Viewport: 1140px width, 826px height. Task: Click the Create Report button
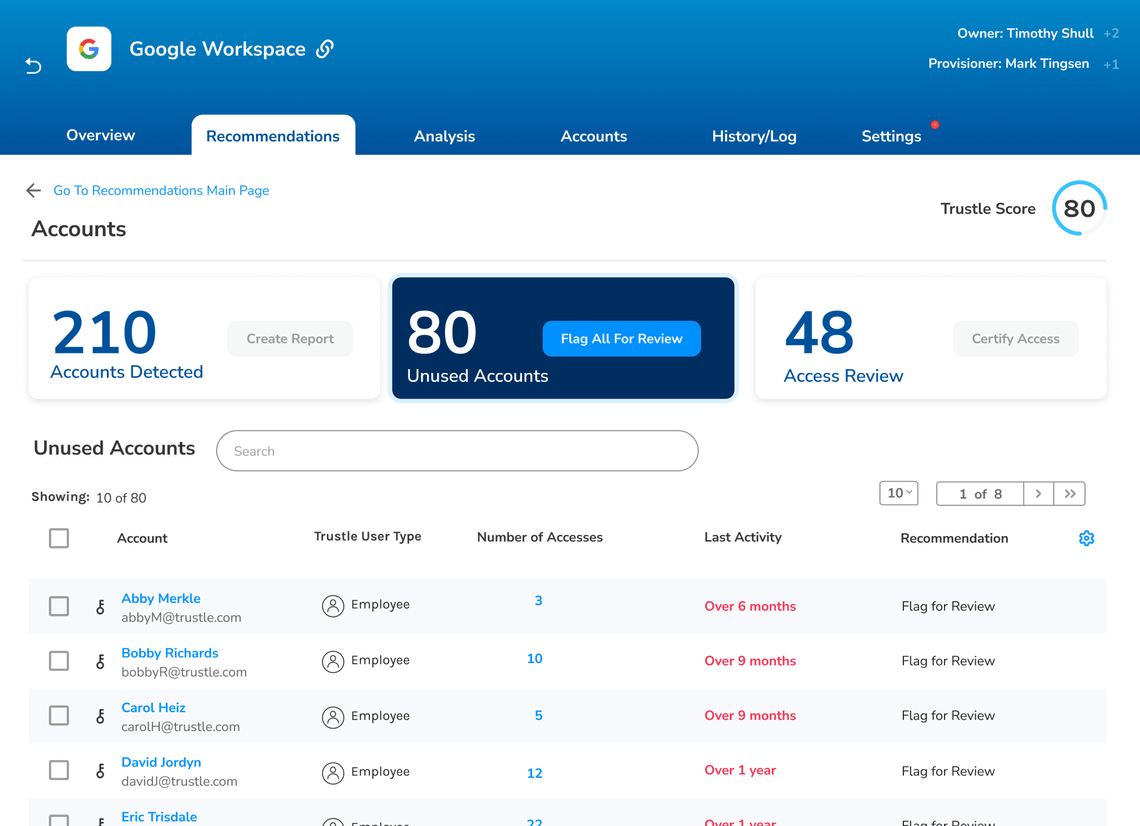coord(290,339)
